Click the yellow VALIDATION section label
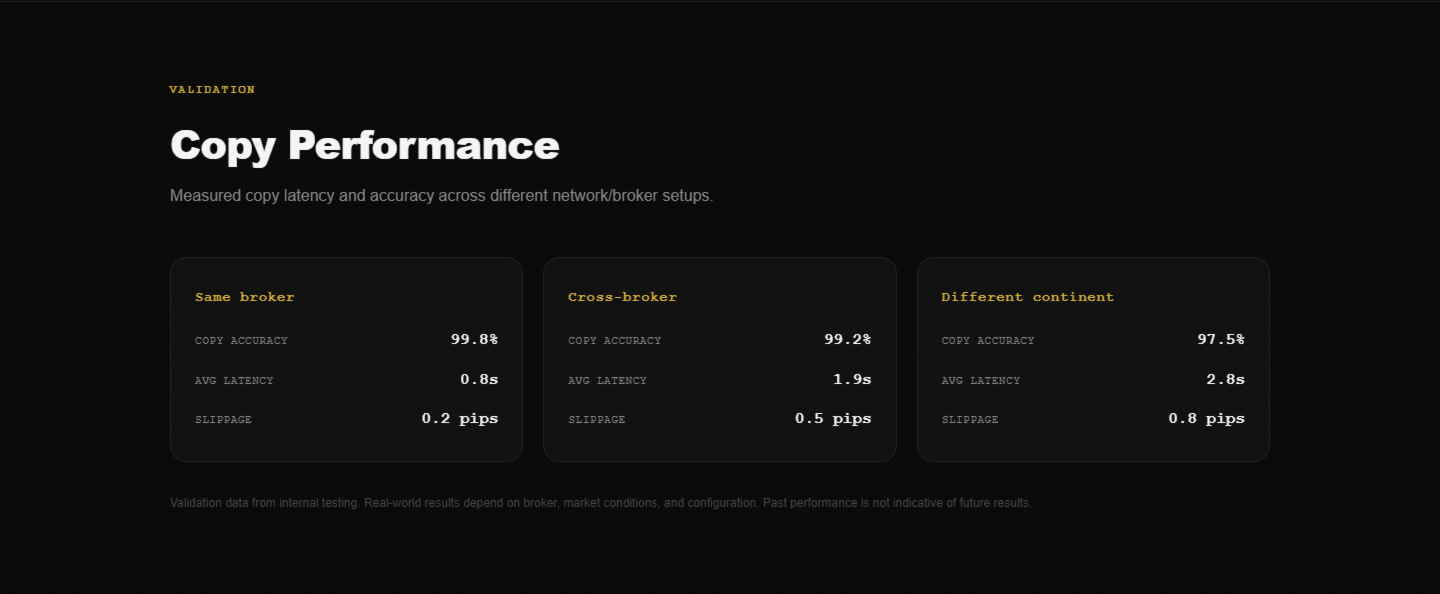Screen dimensions: 1440x594 (212, 90)
